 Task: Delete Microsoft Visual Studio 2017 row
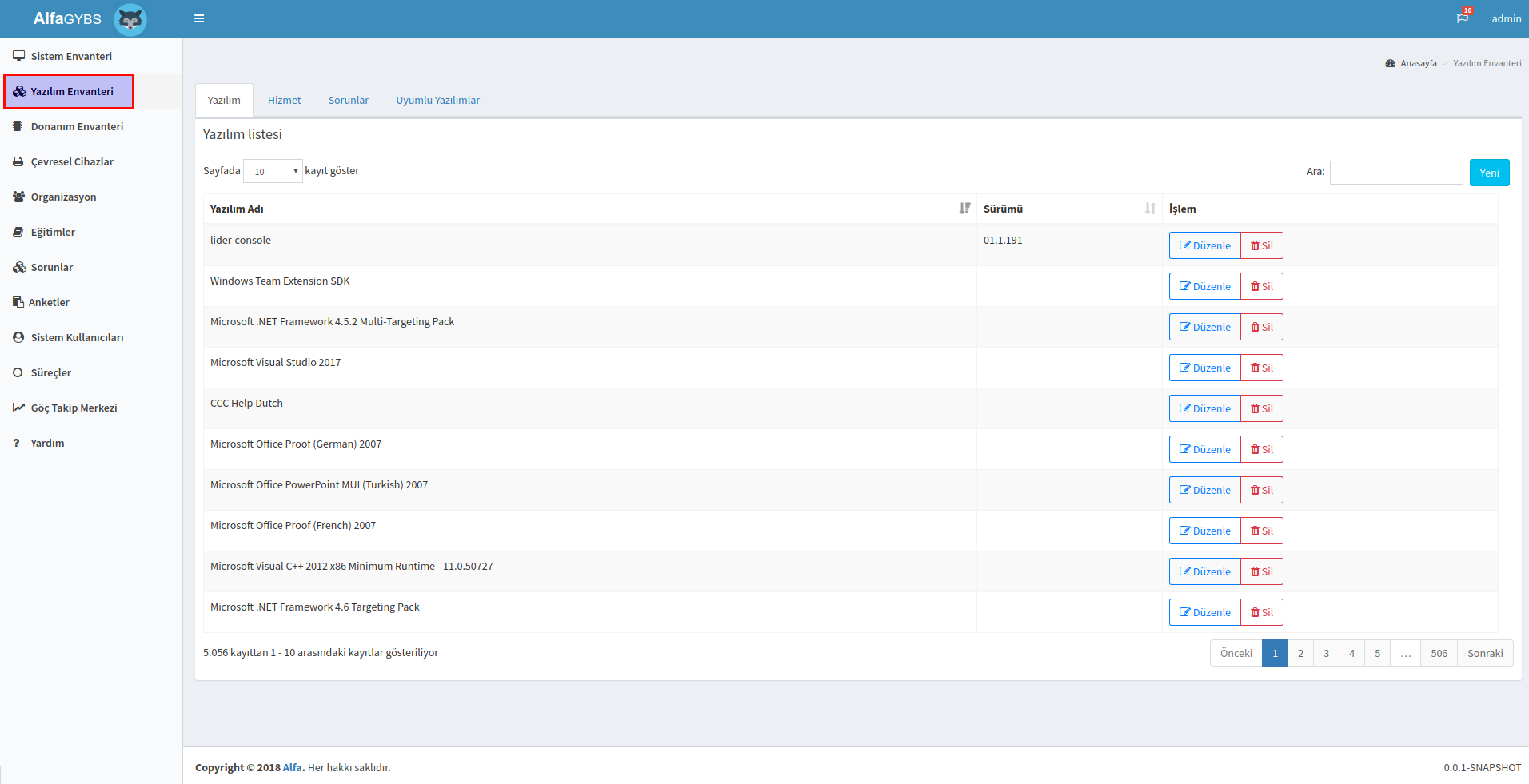pyautogui.click(x=1262, y=368)
